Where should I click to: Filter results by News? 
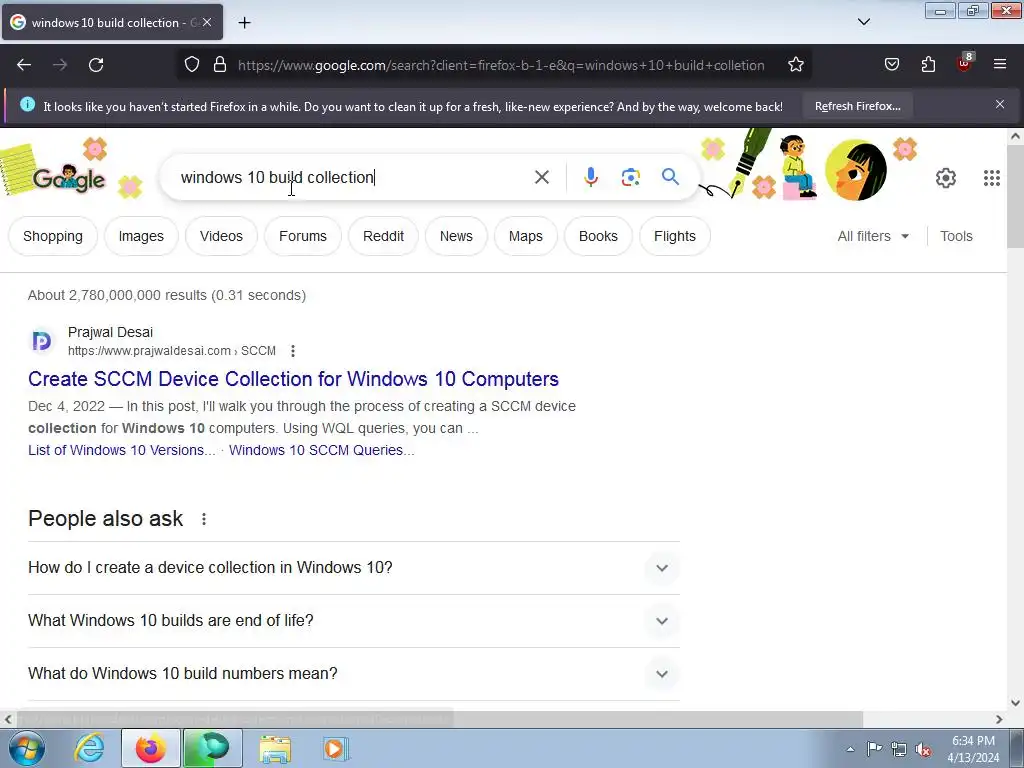tap(456, 236)
